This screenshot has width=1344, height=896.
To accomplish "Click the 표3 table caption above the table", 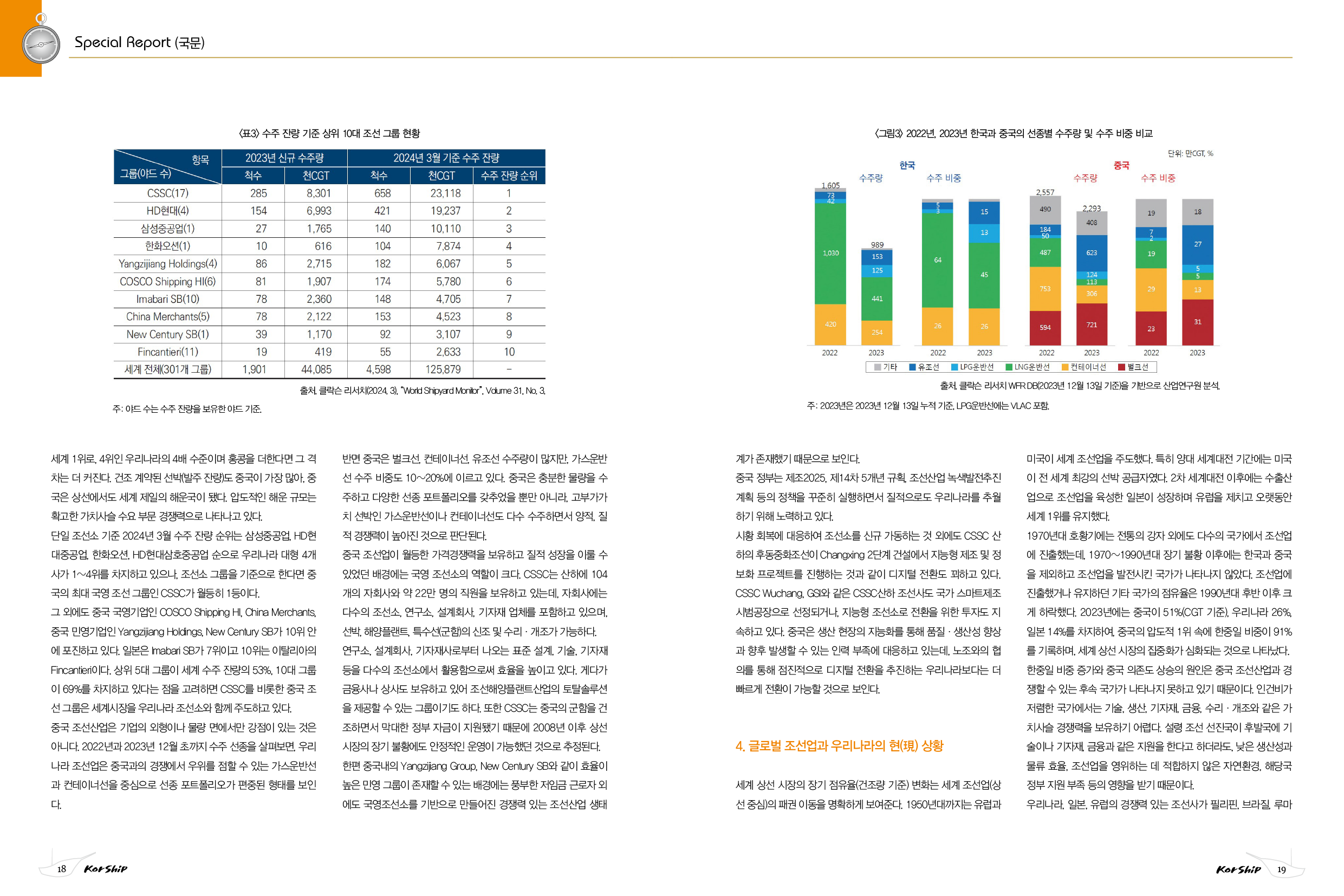I will (329, 133).
